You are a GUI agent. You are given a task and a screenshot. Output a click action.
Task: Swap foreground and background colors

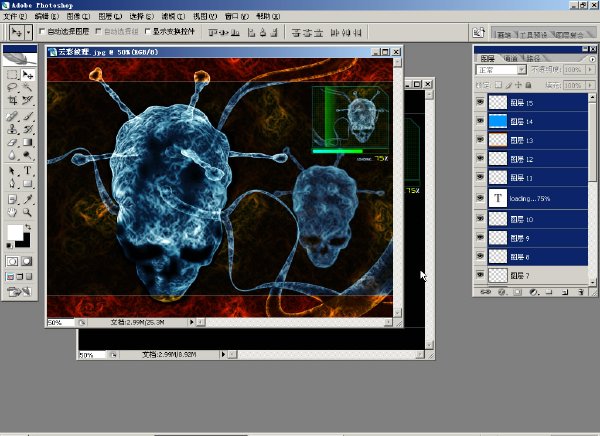28,227
